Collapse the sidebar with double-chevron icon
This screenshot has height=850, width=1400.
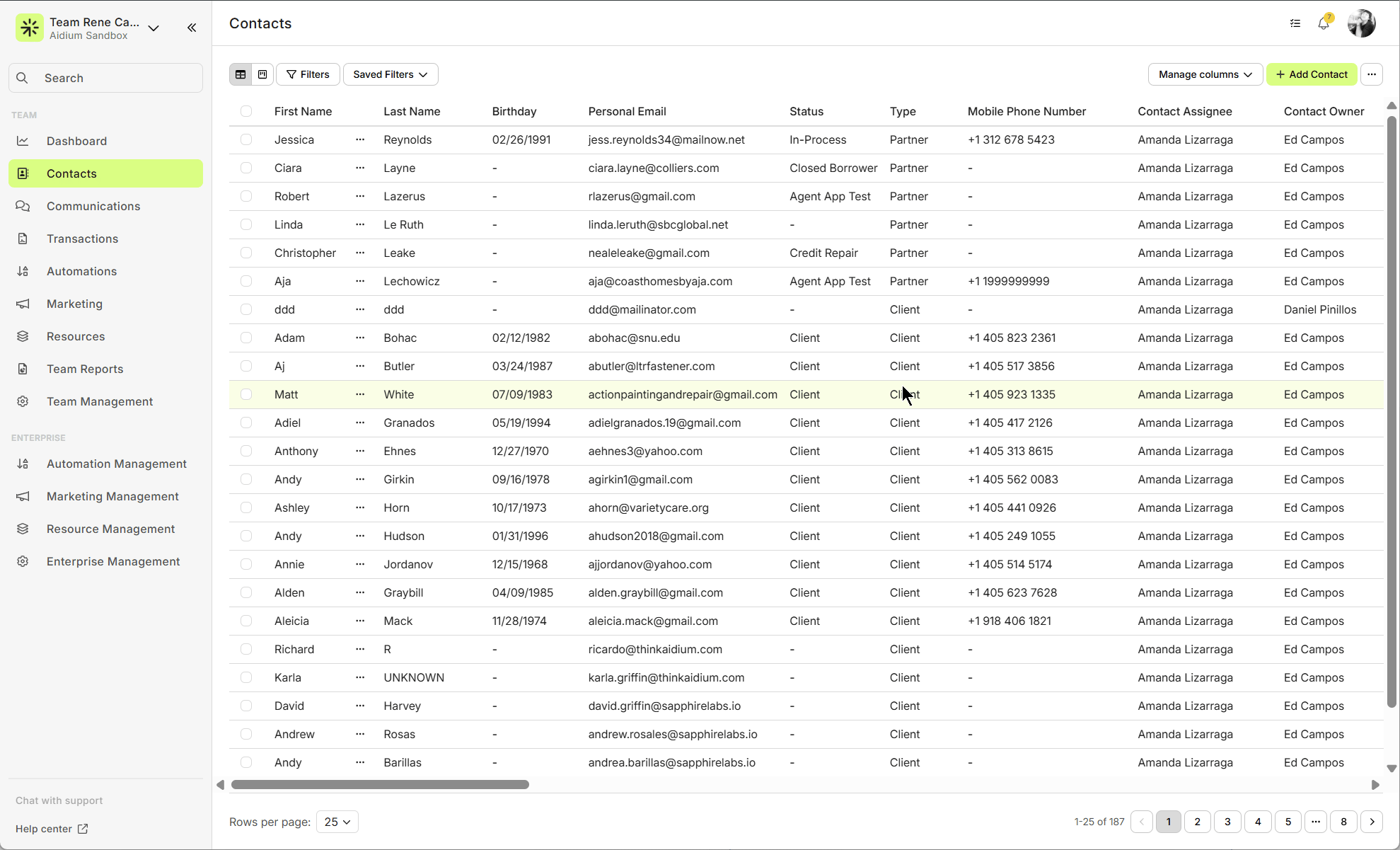coord(192,28)
